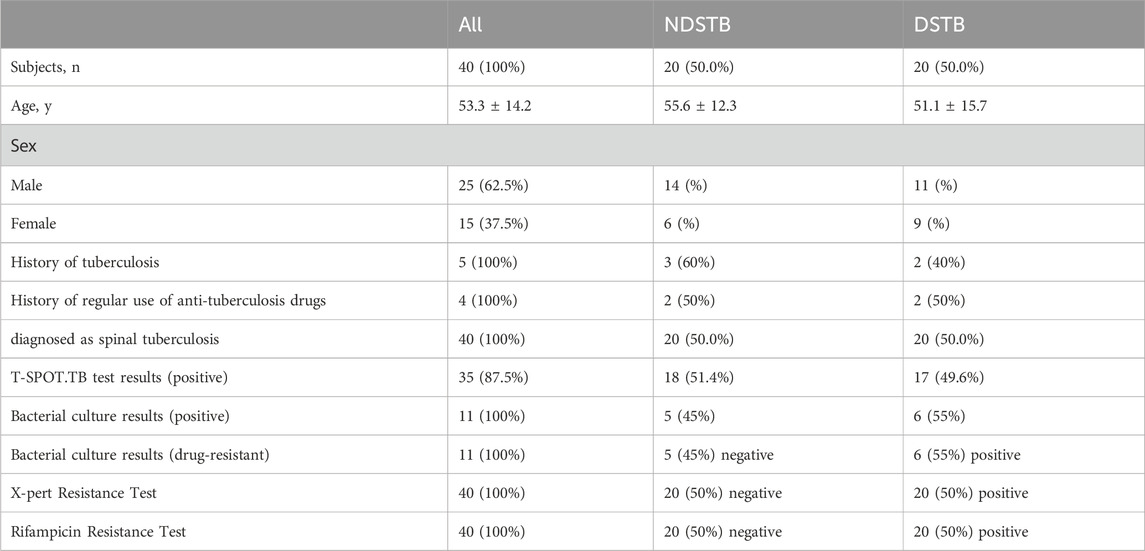The image size is (1145, 551).
Task: Select the "History of tuberculosis" row label
Action: 80,261
